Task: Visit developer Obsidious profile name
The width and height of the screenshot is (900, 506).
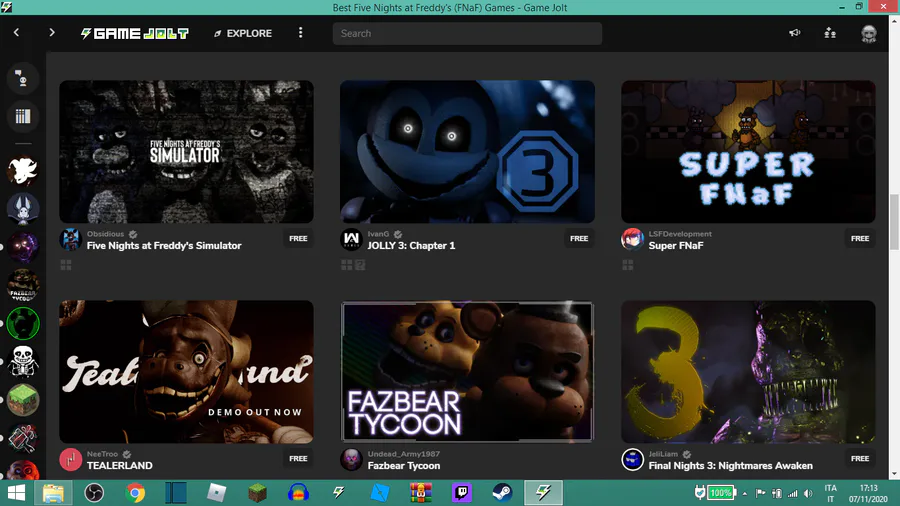Action: [x=105, y=234]
